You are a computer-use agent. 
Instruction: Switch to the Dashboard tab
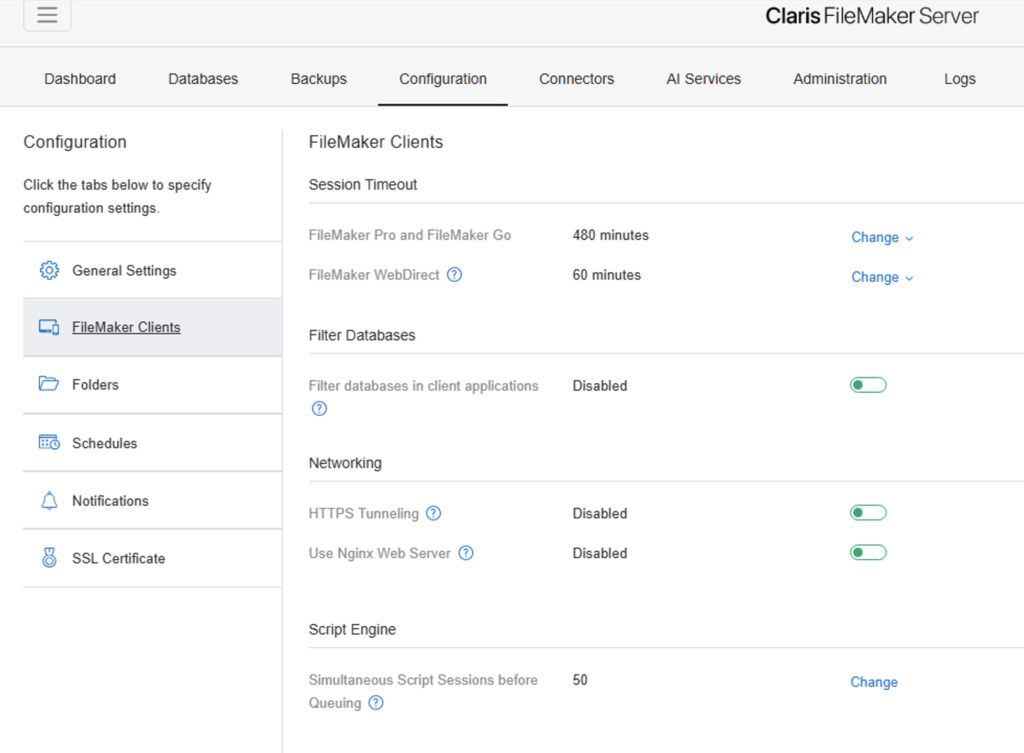[80, 79]
